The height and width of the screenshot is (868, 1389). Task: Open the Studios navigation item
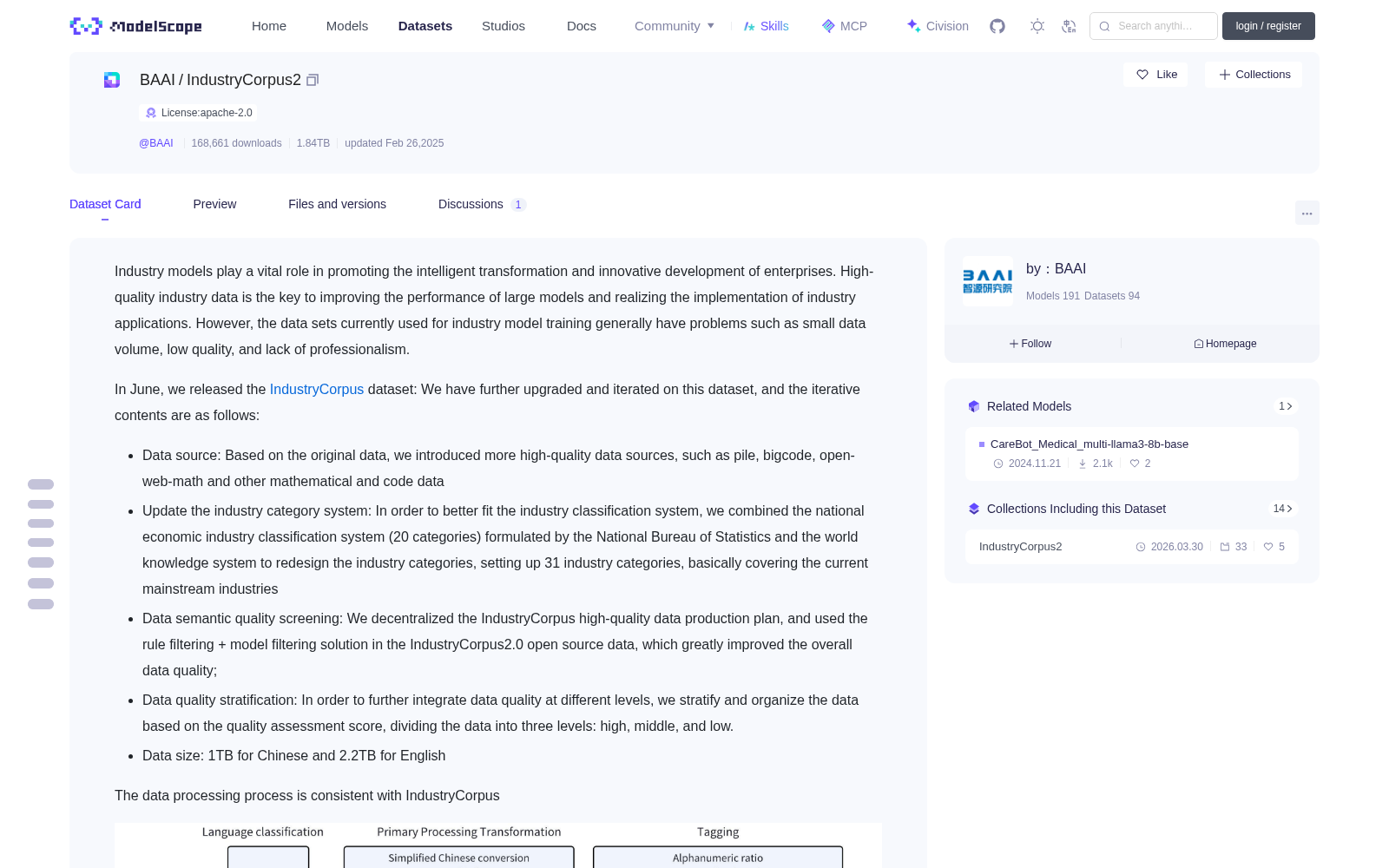(504, 26)
